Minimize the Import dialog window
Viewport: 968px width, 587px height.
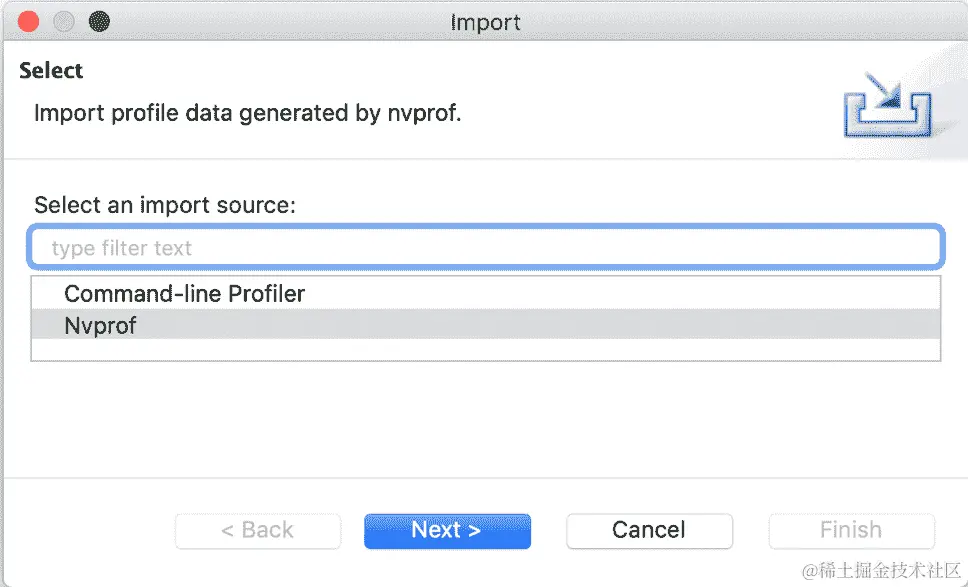pos(64,21)
